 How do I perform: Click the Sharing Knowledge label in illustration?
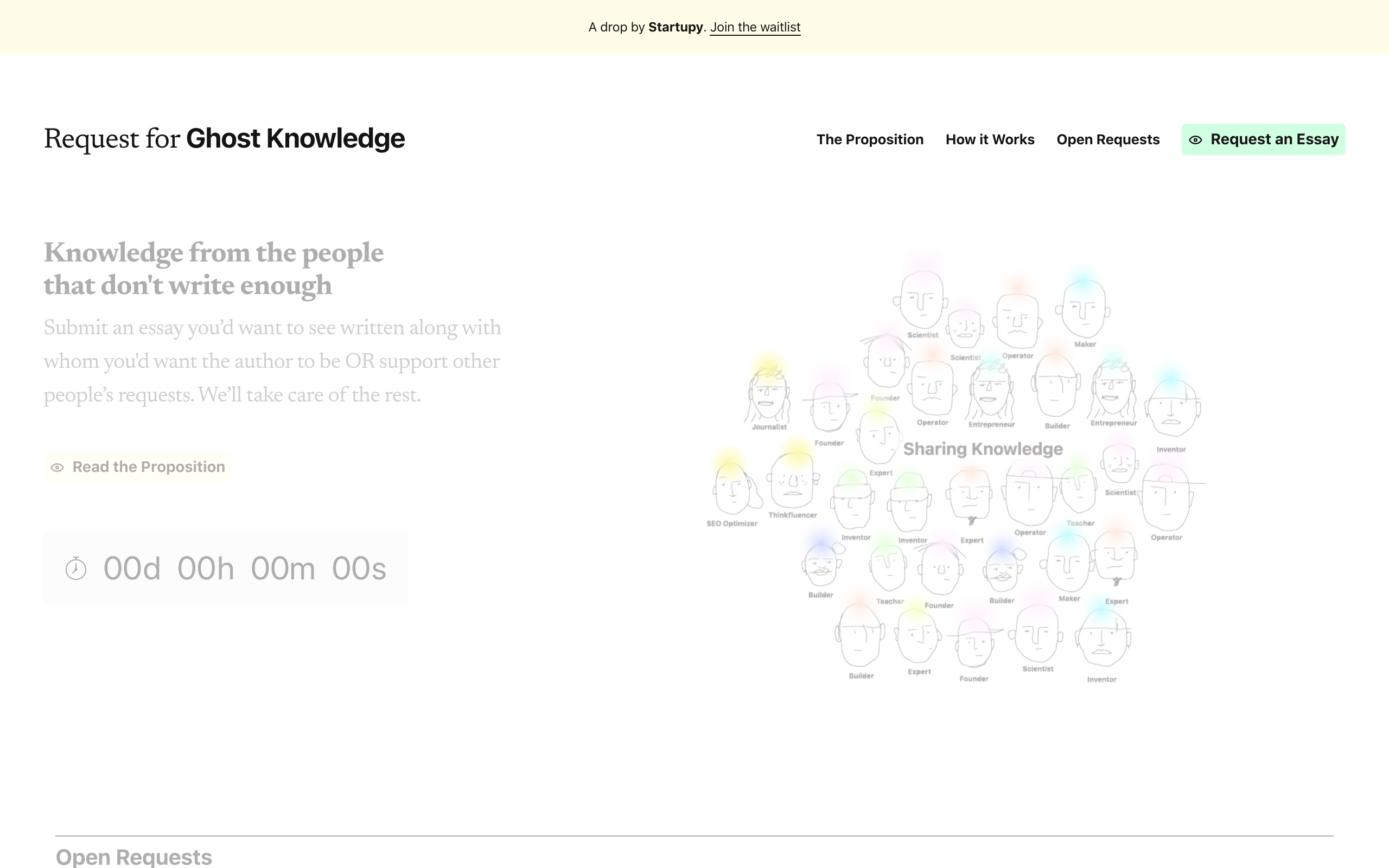(x=983, y=449)
